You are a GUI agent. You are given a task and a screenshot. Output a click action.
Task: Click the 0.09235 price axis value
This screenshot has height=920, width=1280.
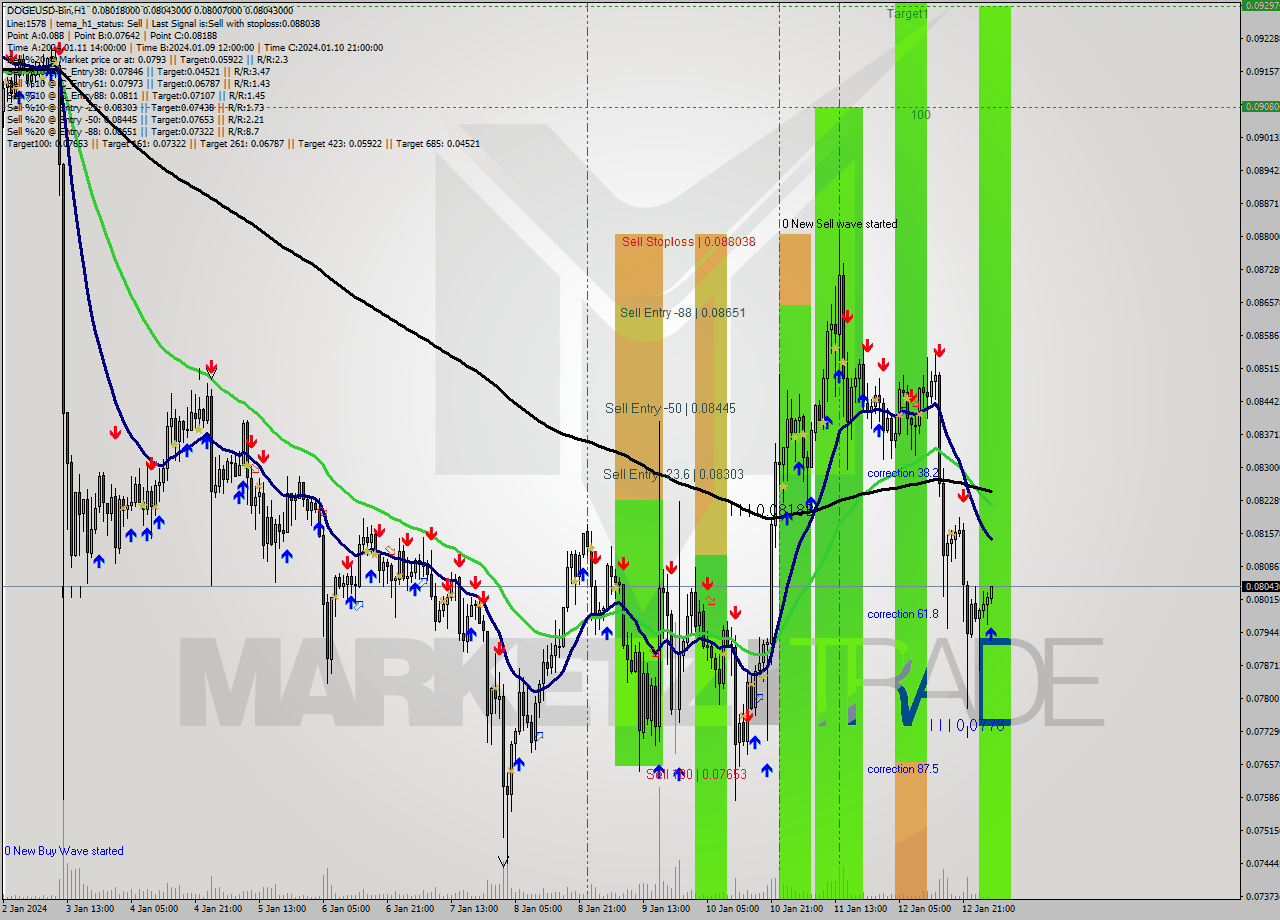(1262, 38)
